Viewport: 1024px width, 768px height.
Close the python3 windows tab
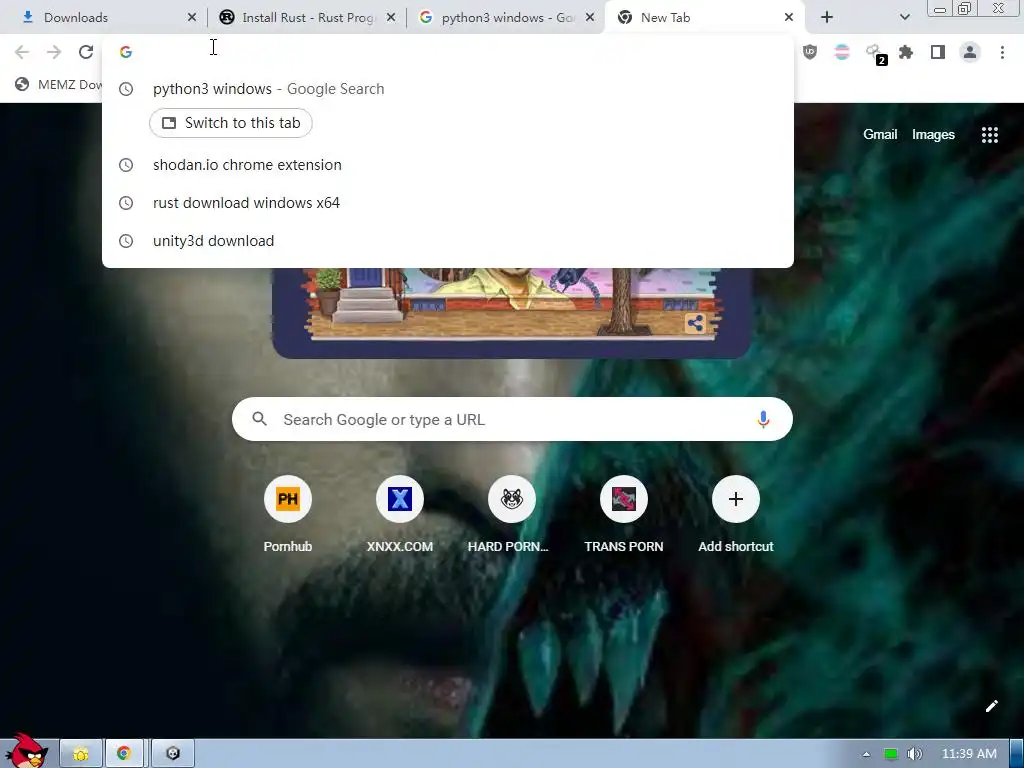(x=590, y=18)
